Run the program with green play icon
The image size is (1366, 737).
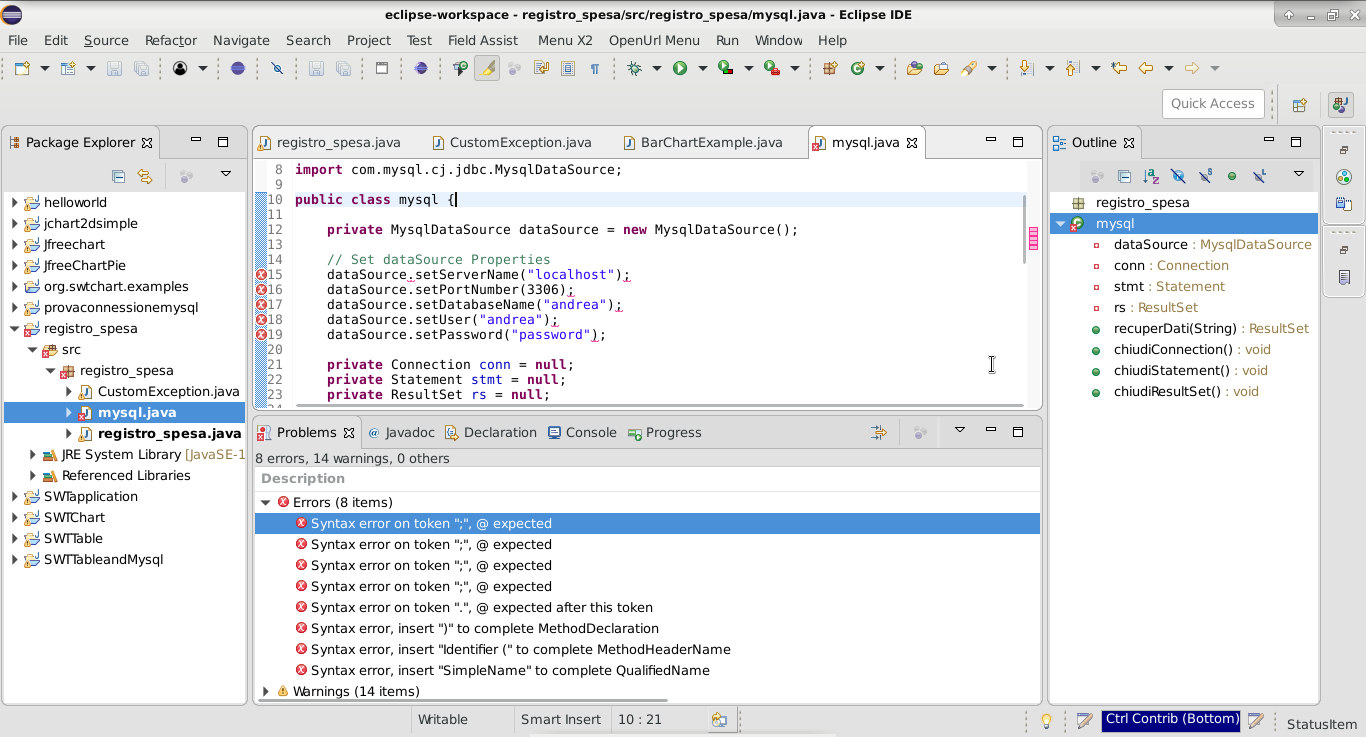[x=680, y=68]
